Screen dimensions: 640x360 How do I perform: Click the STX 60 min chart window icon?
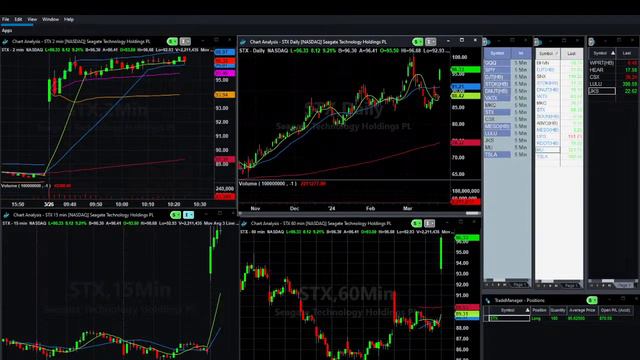(244, 224)
